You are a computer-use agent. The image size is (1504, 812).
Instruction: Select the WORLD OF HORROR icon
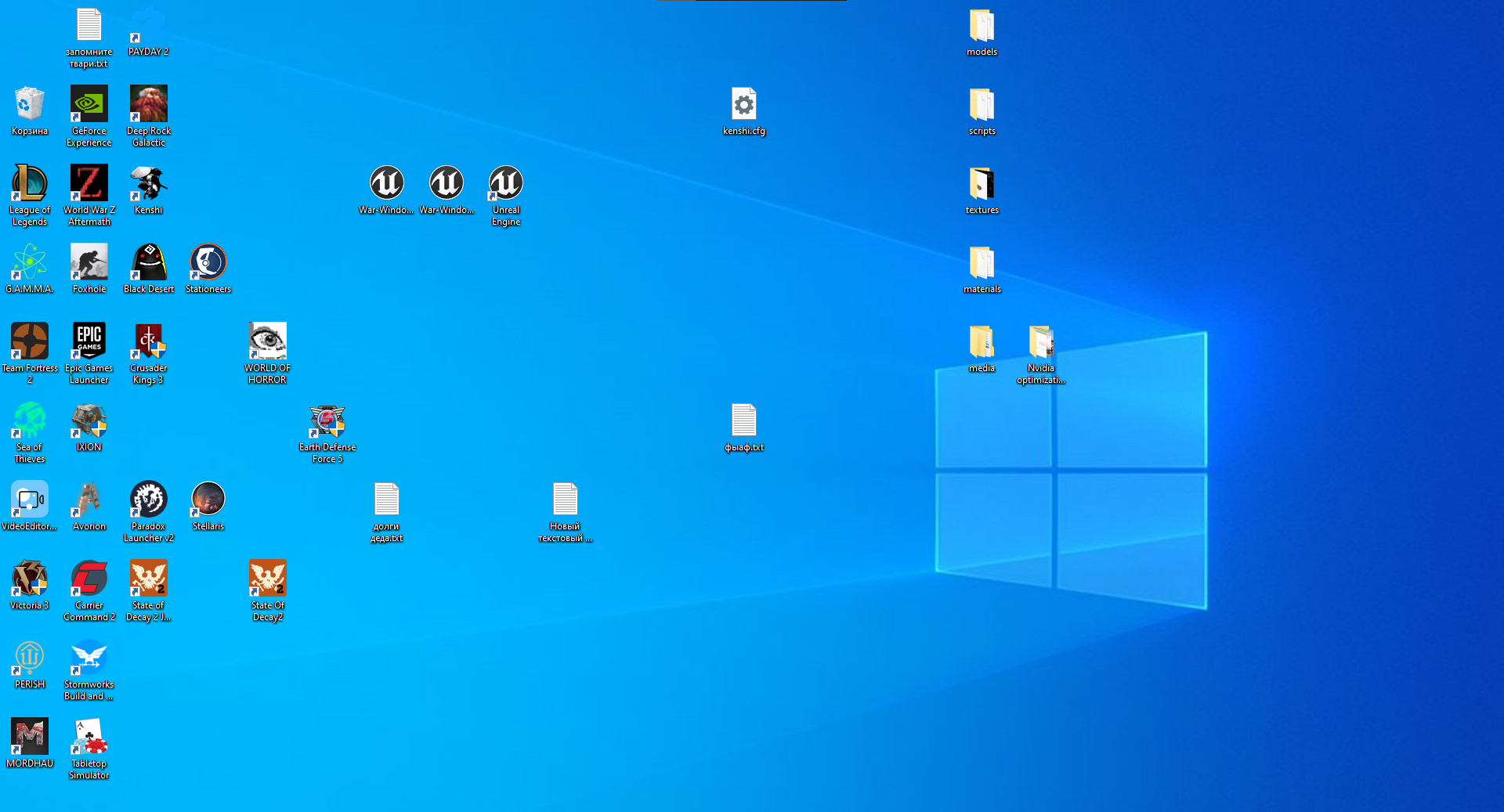pos(268,353)
